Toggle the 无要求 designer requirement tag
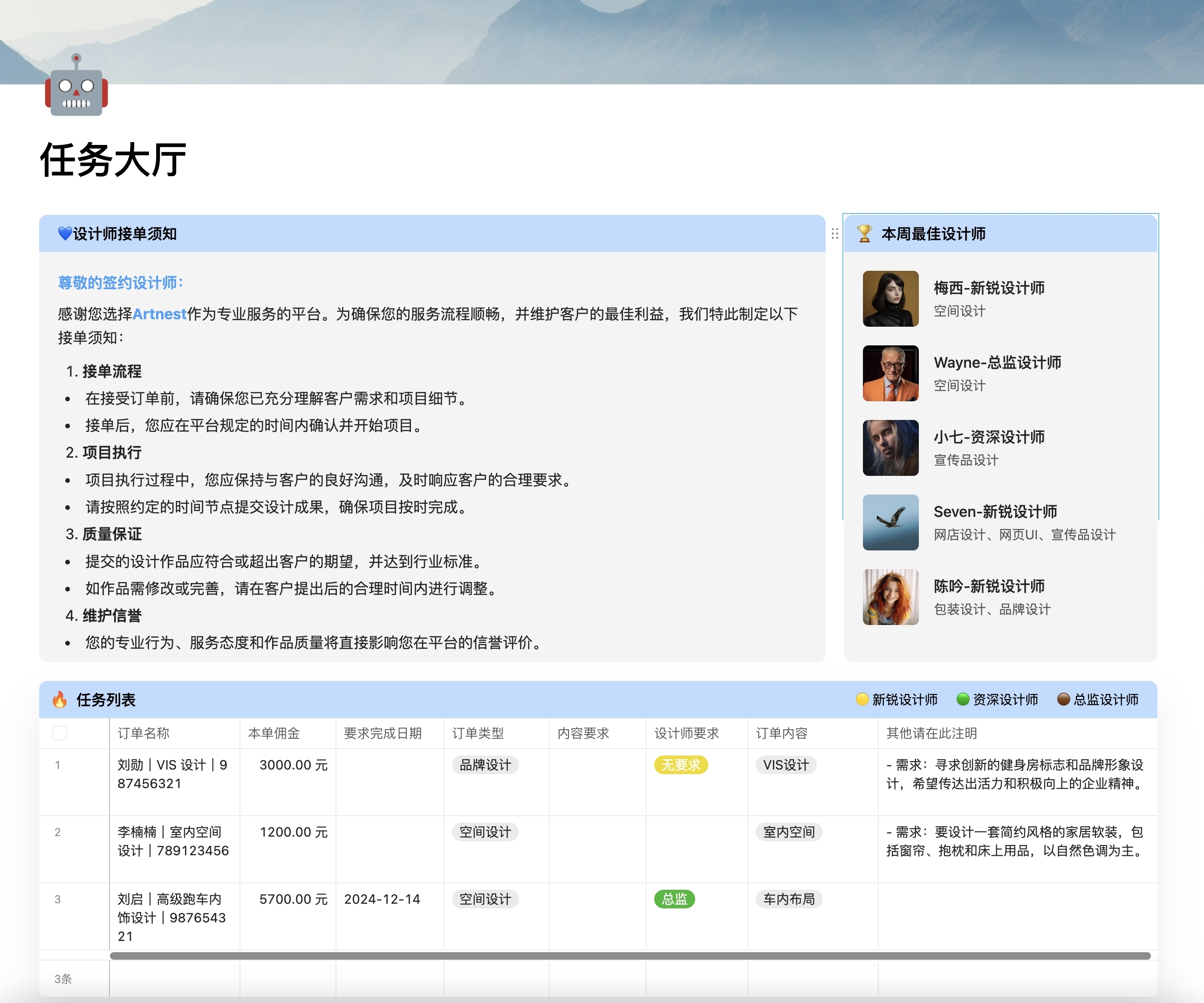1204x1003 pixels. coord(681,764)
